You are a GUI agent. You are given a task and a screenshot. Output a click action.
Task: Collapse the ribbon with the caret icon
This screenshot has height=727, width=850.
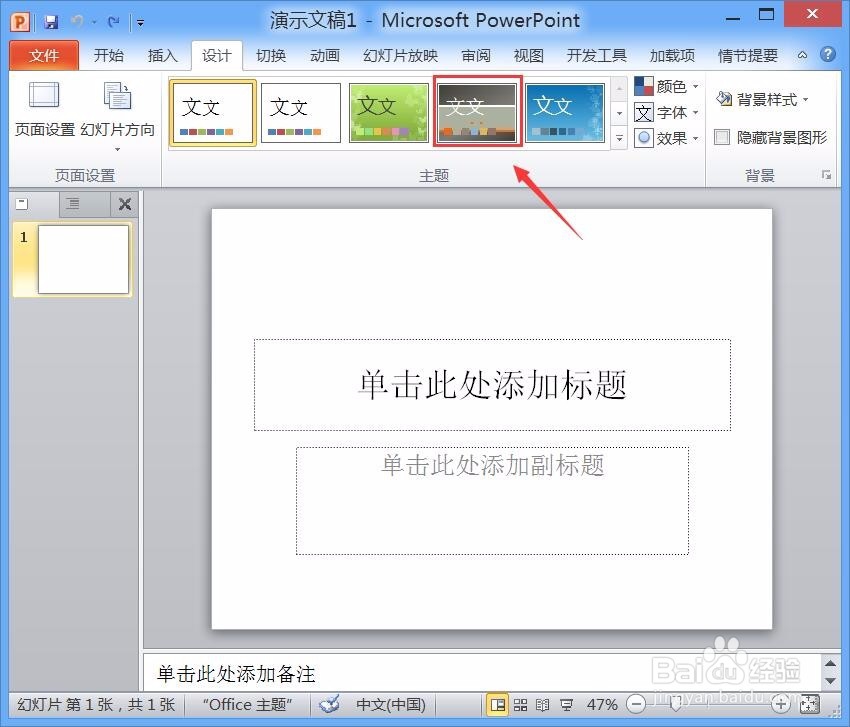(802, 55)
